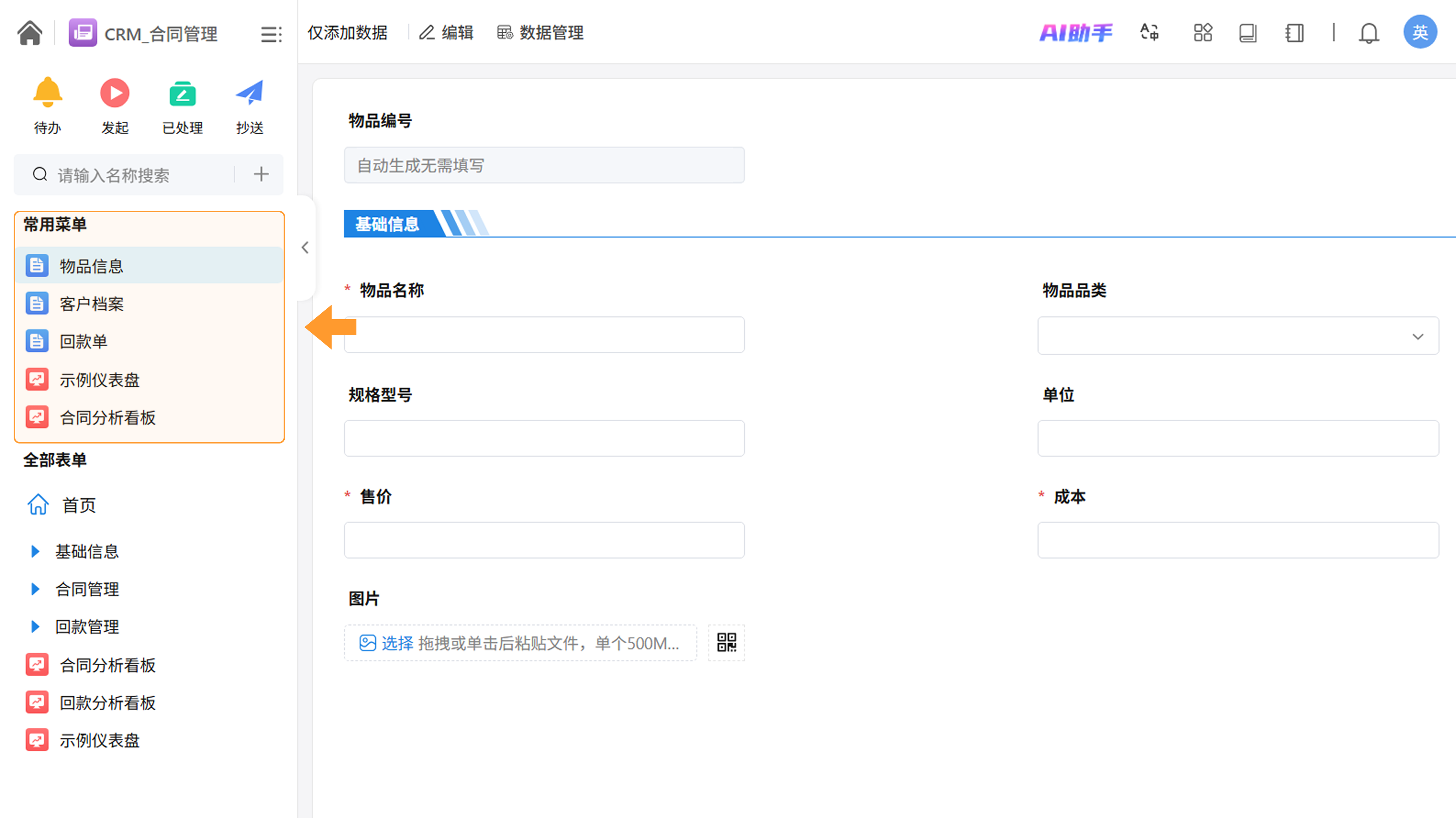
Task: Click 选择 to upload a picture
Action: pos(397,643)
